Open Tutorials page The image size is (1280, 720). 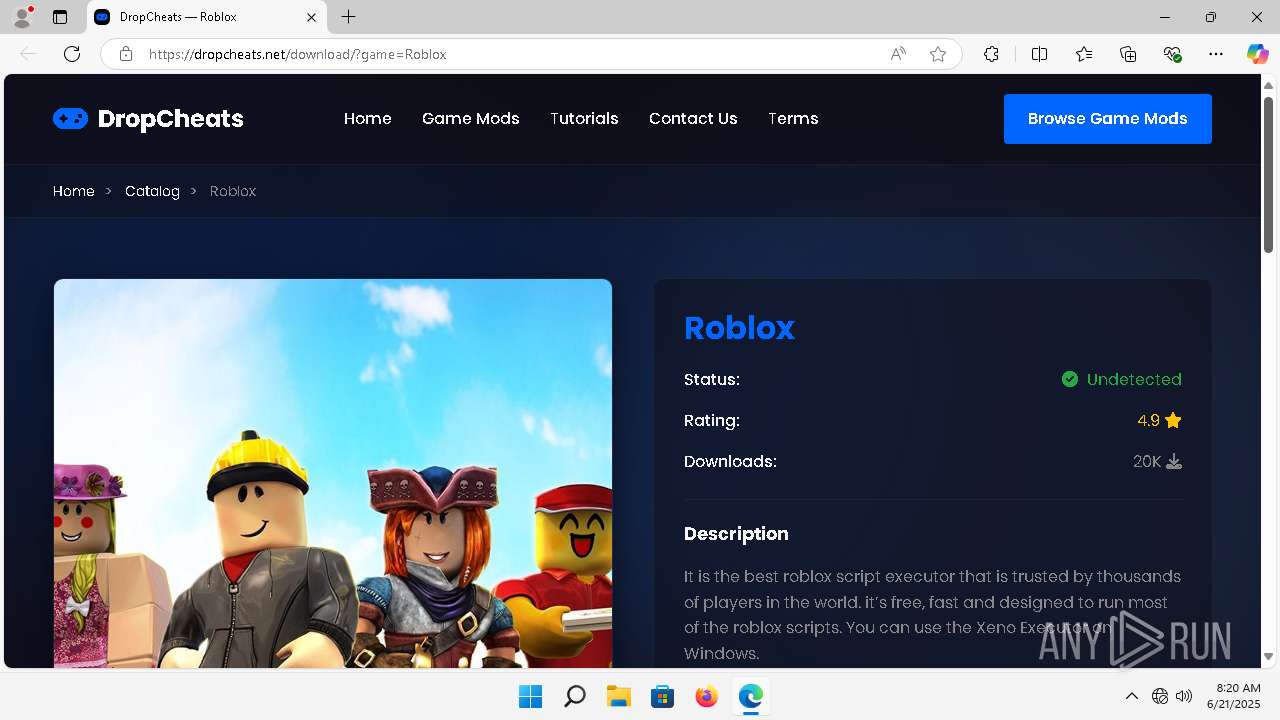point(584,118)
